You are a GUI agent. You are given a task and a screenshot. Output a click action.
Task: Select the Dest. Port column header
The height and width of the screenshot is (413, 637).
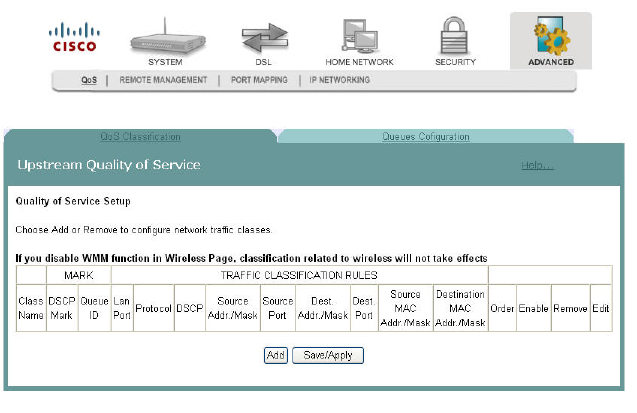364,308
